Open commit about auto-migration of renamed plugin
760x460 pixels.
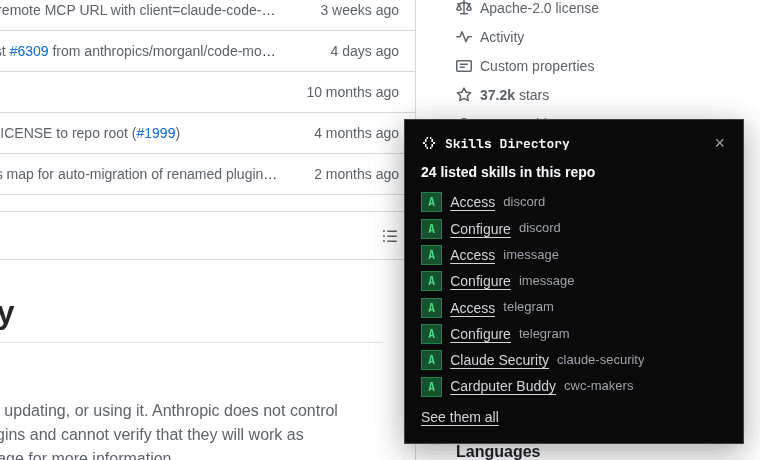click(138, 174)
